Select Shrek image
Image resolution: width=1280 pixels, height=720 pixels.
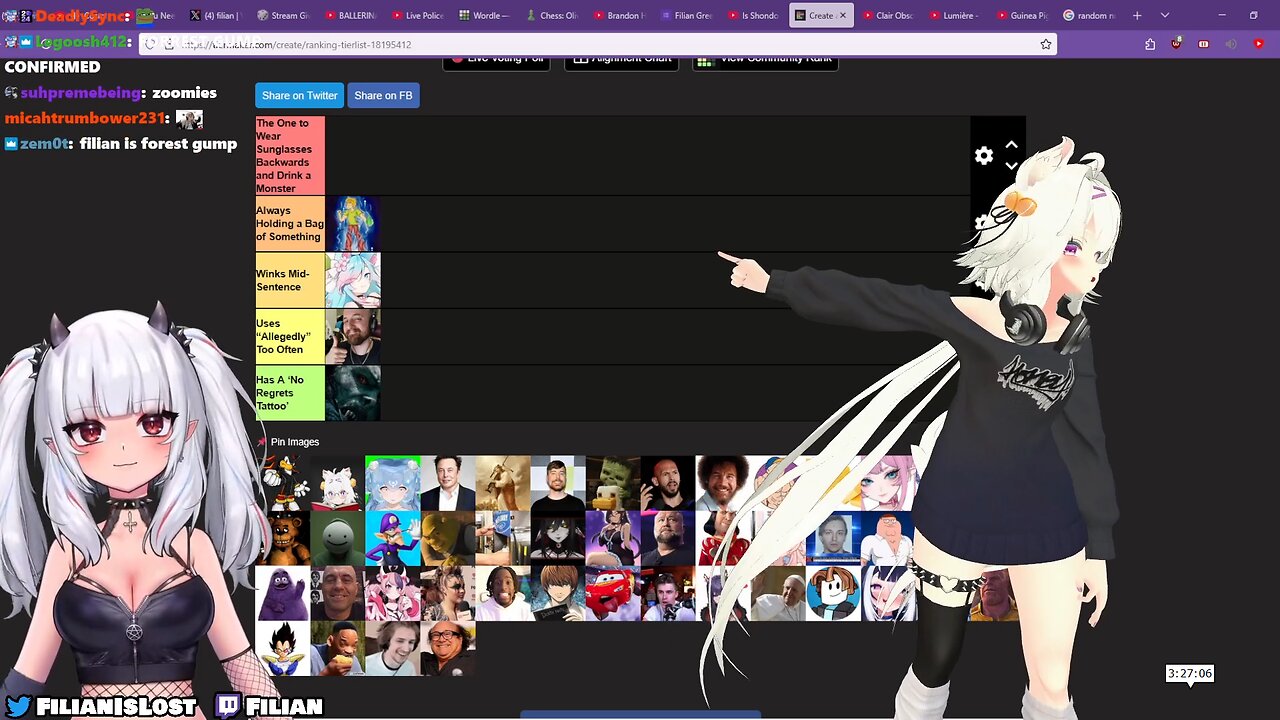[447, 538]
